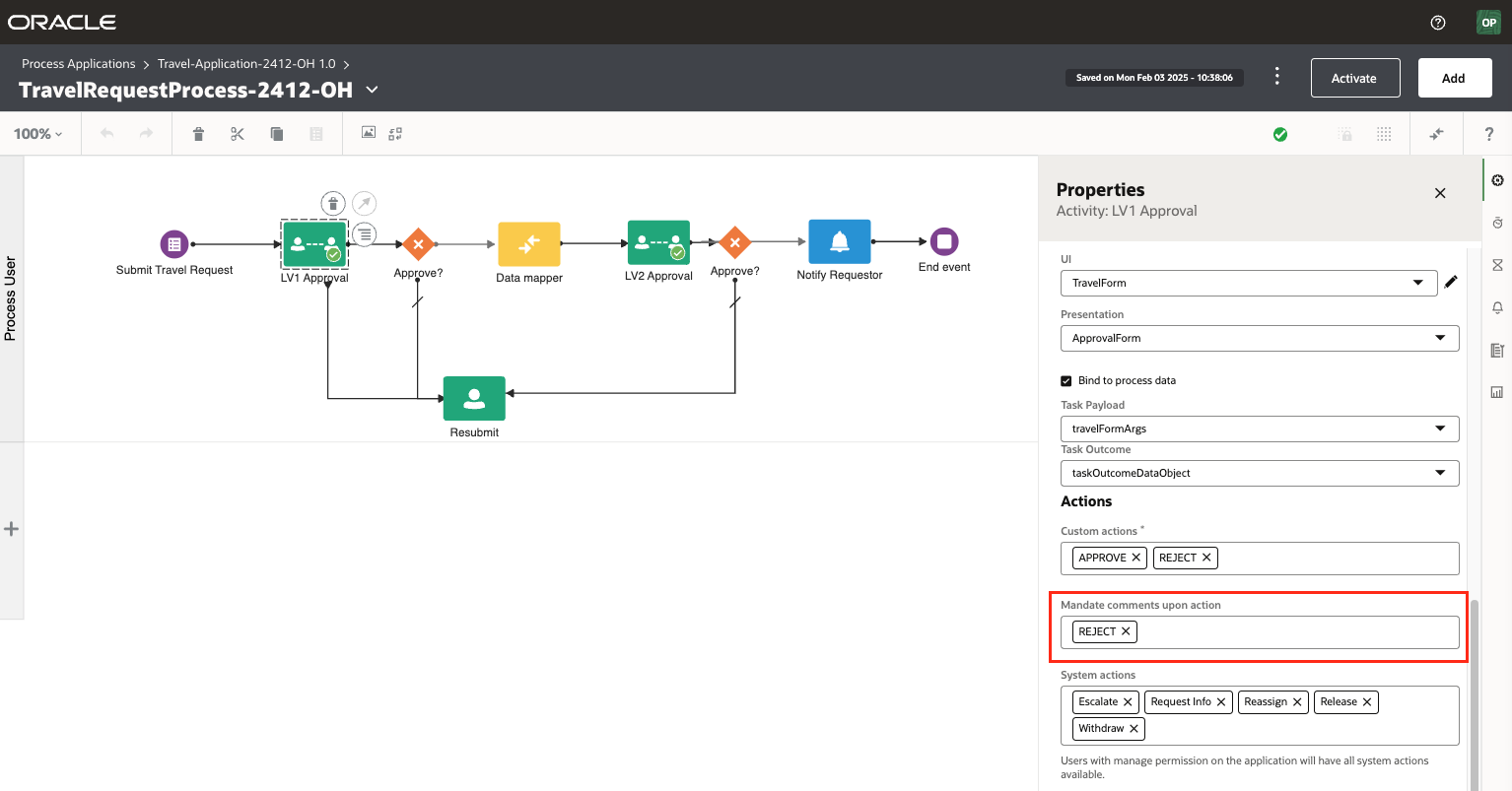Click the pencil edit icon beside TravelForm
The image size is (1512, 791).
click(x=1451, y=283)
